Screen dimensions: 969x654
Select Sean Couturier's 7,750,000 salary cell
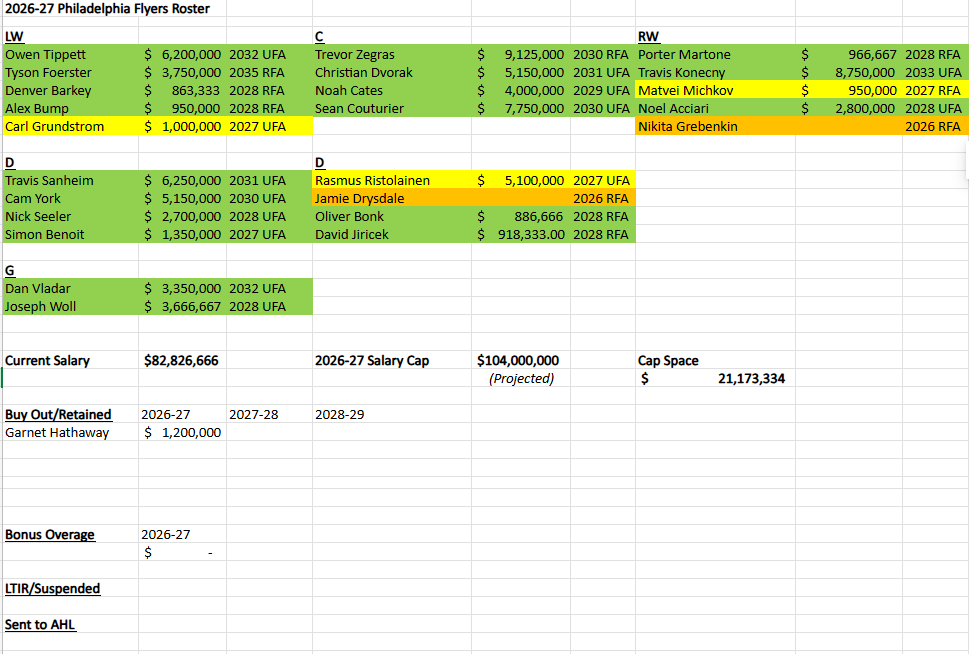tap(520, 108)
